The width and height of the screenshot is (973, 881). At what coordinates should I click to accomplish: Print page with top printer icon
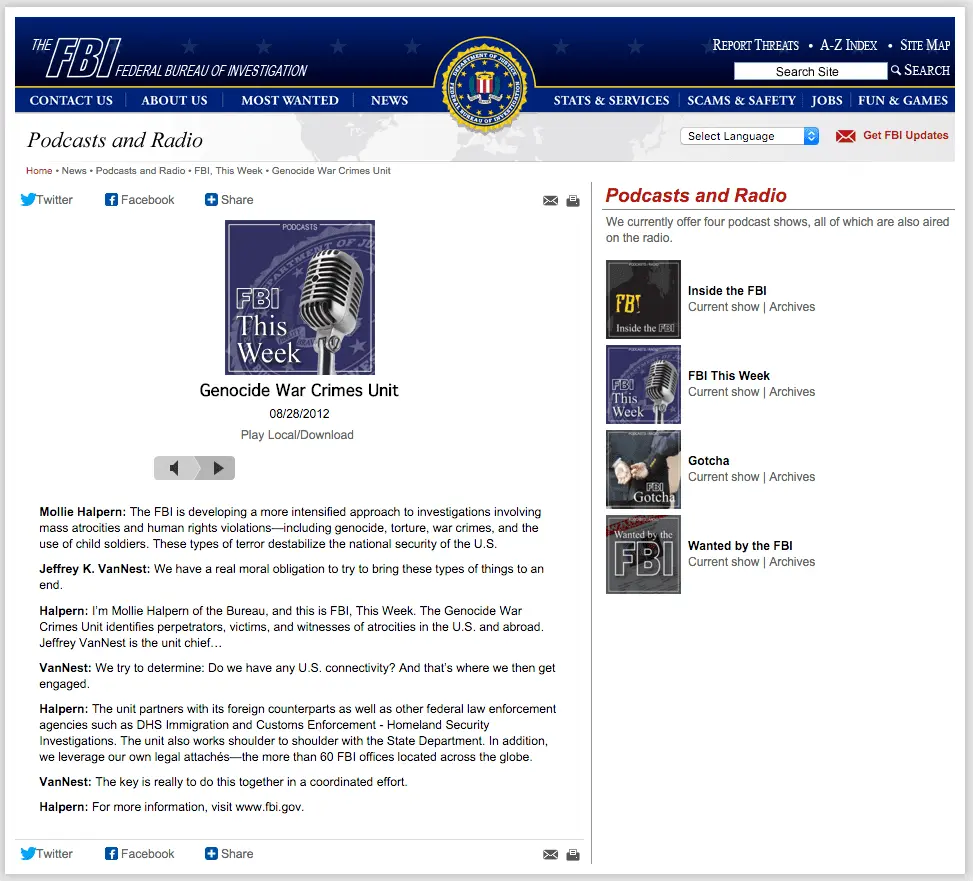[573, 200]
